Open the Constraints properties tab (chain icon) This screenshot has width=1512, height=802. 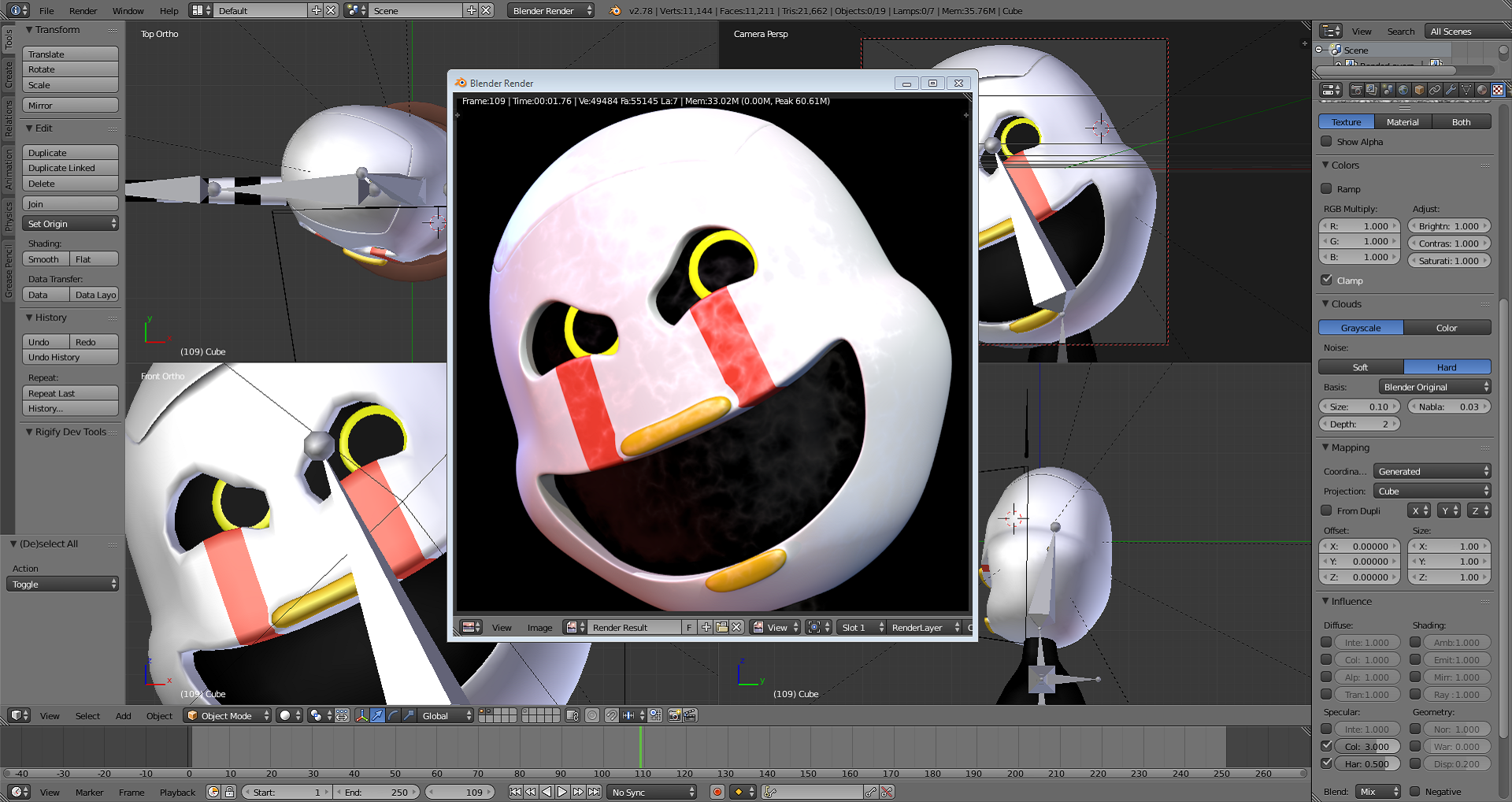click(1435, 90)
